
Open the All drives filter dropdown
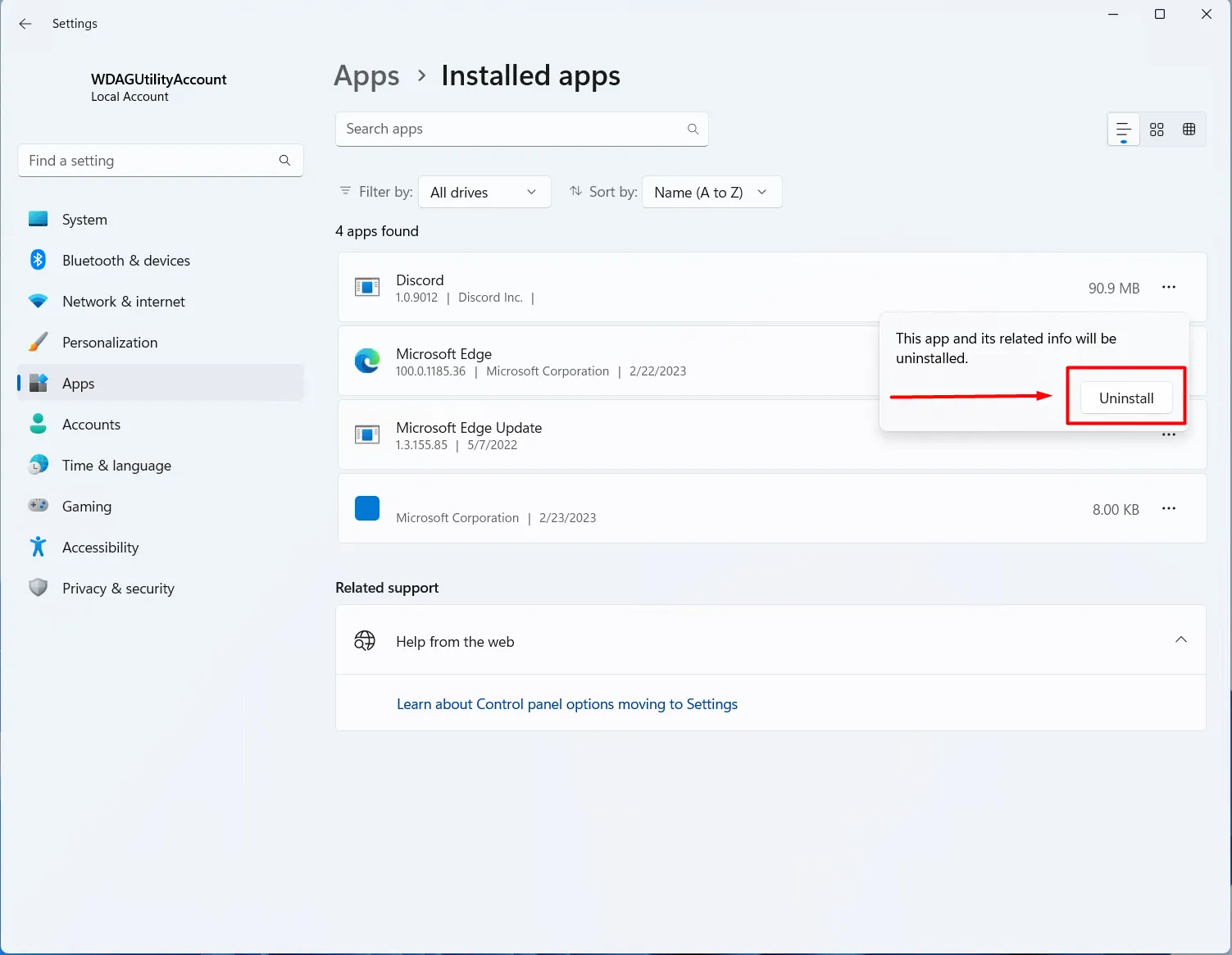coord(484,193)
